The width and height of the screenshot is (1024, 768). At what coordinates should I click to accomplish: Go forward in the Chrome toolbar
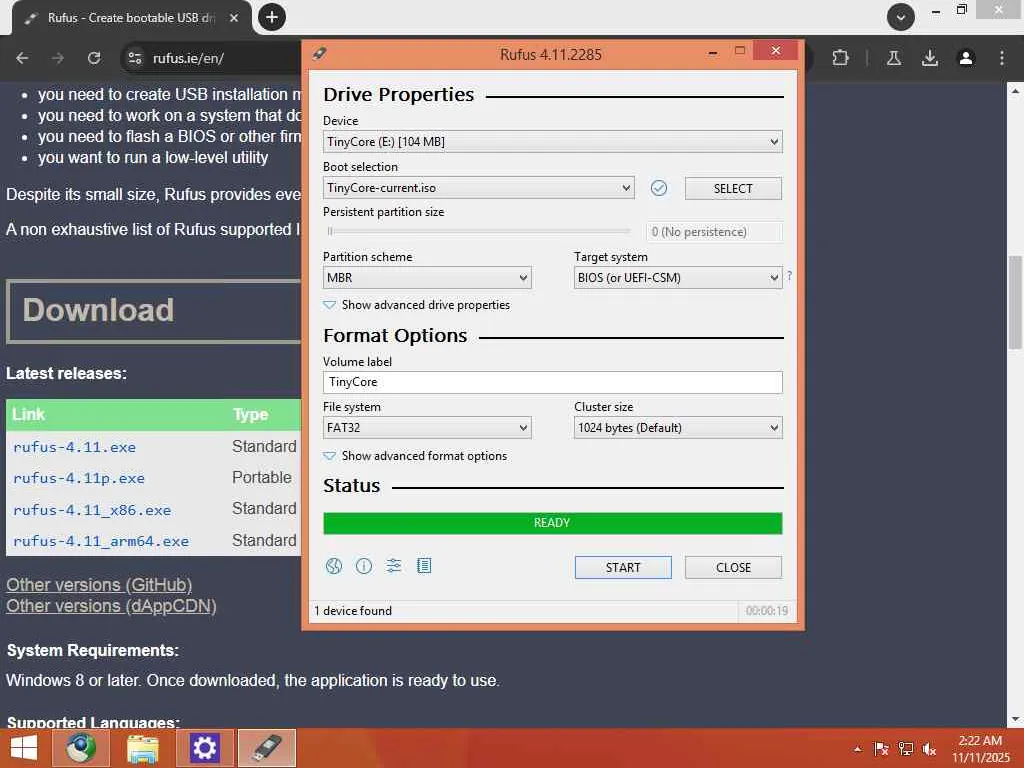tap(58, 58)
